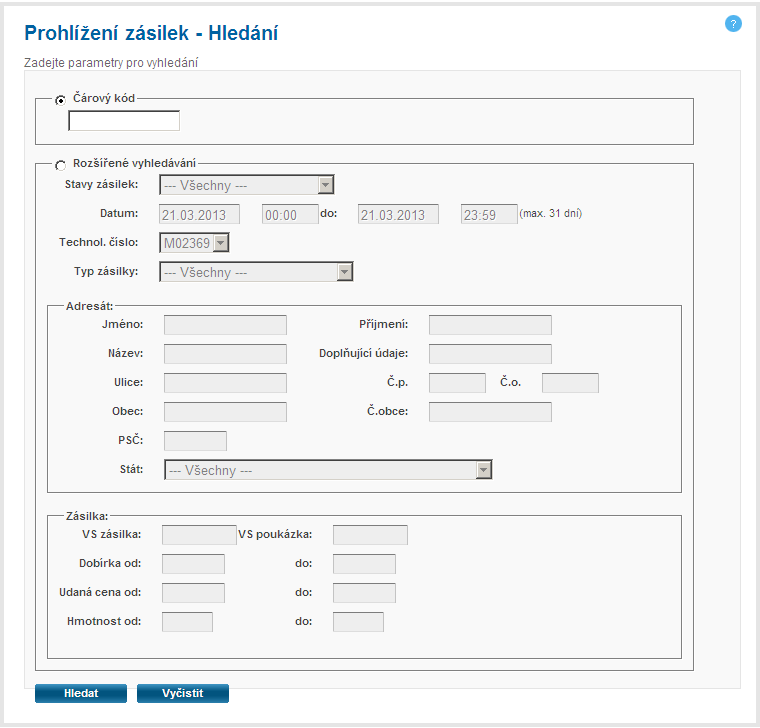The height and width of the screenshot is (728, 760).
Task: Open the Stavy zásilek dropdown
Action: (246, 185)
